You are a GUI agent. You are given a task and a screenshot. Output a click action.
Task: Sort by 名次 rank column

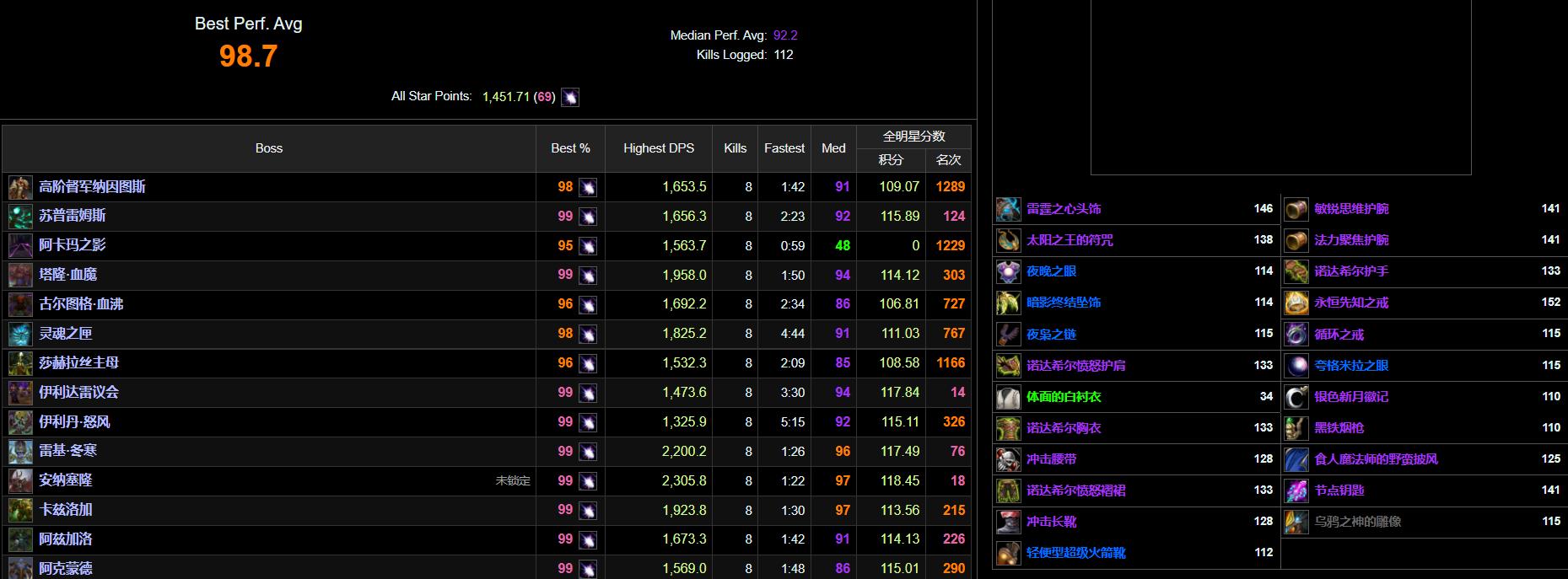948,160
